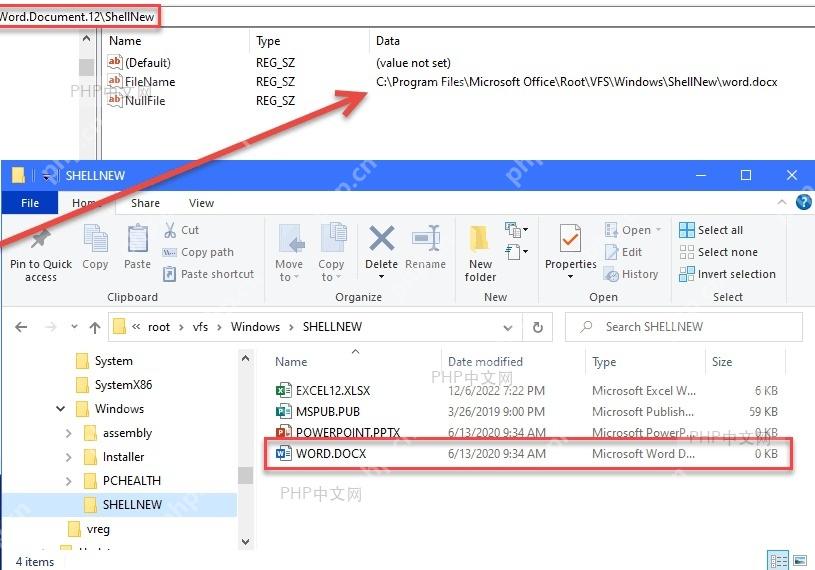The height and width of the screenshot is (570, 815).
Task: Open the recent locations dropdown arrow
Action: click(74, 327)
